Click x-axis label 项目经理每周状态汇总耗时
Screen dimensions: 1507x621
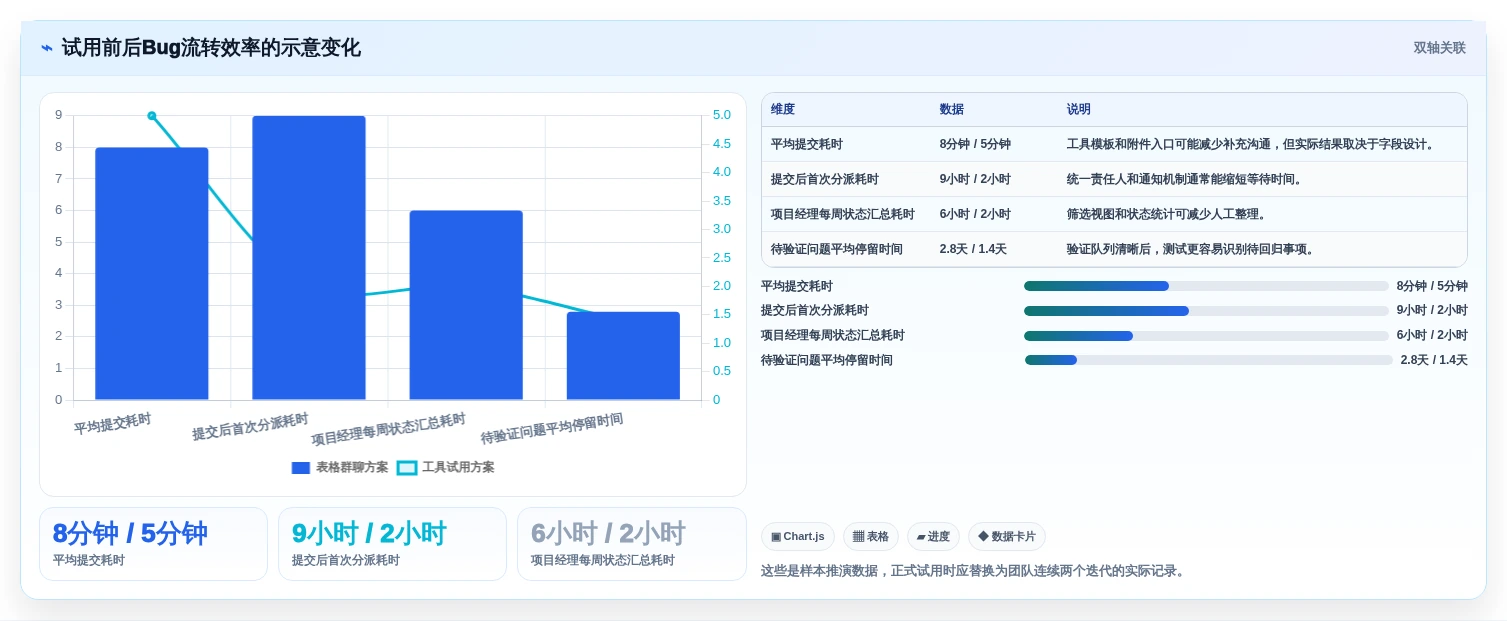(388, 429)
